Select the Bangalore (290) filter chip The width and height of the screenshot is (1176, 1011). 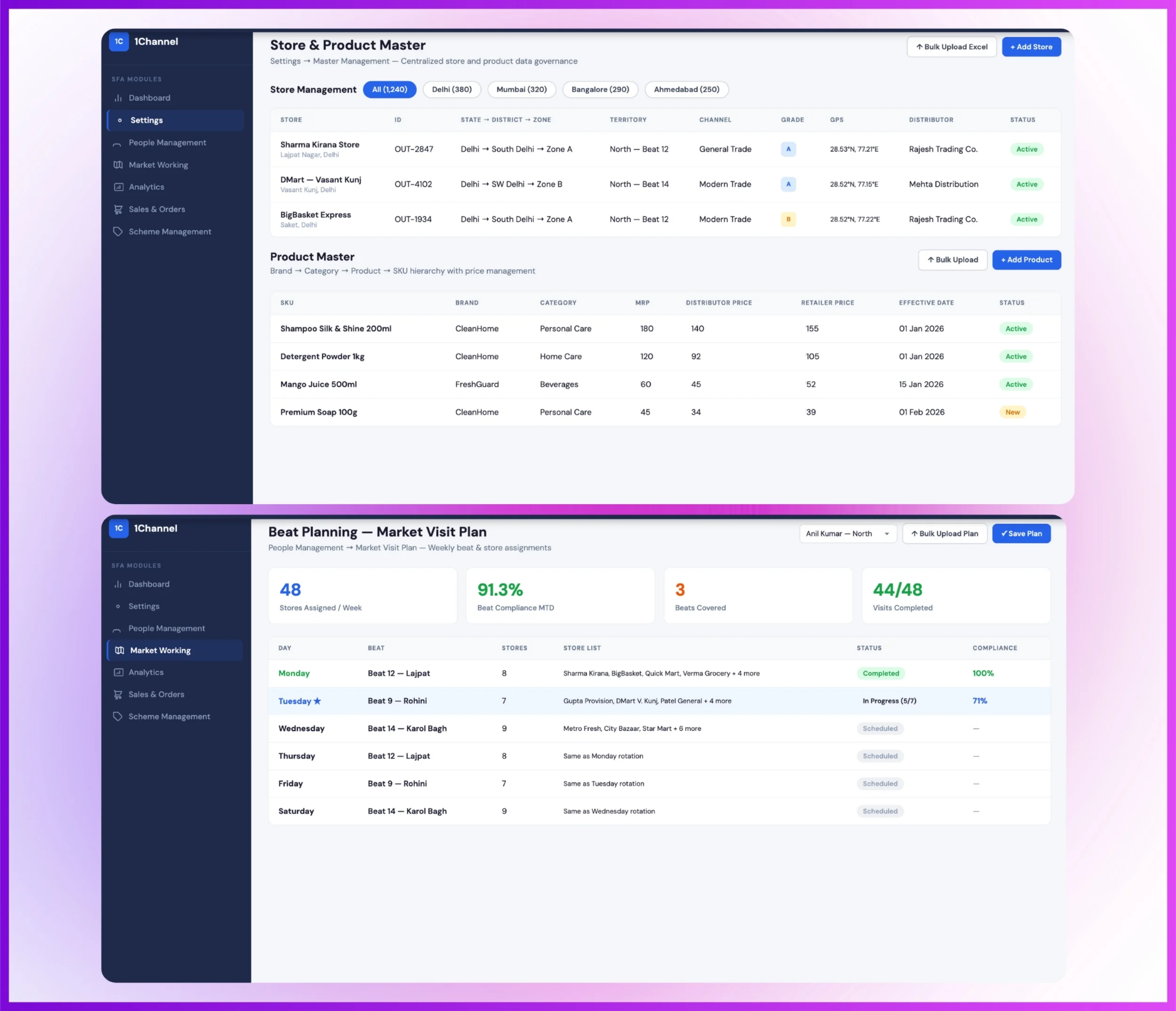pos(600,89)
